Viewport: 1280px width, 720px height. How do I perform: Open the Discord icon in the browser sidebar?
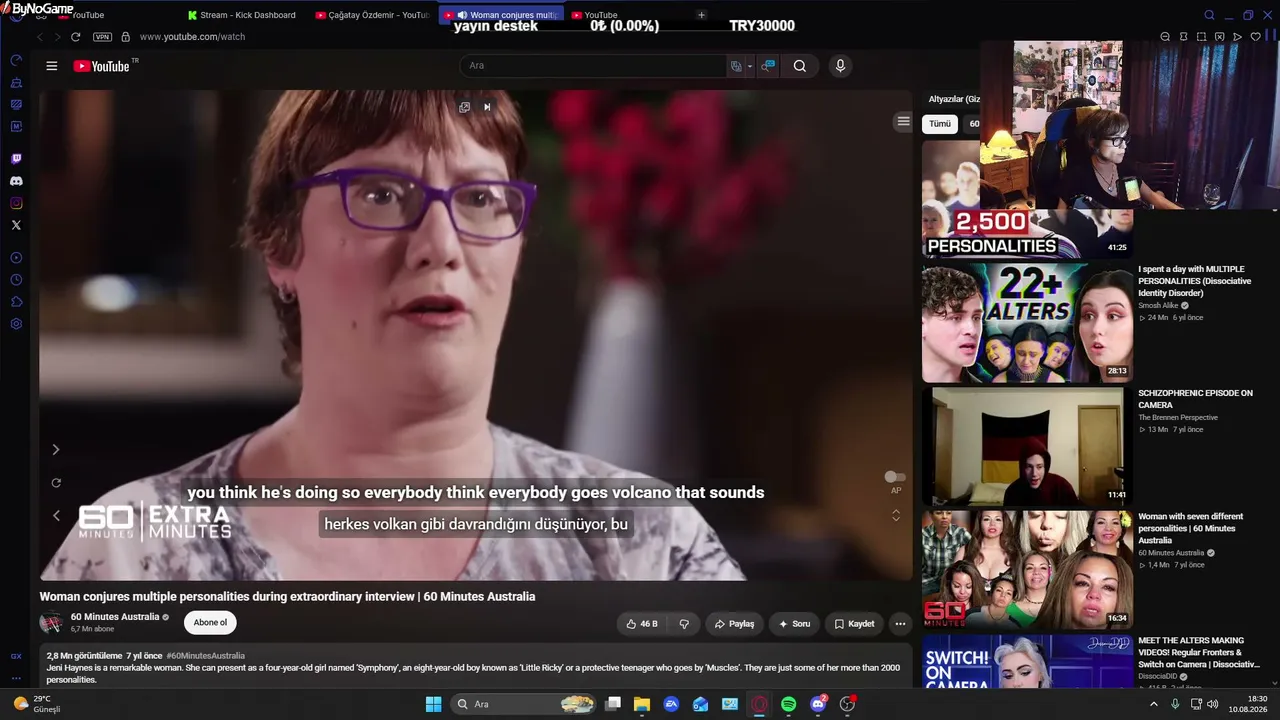16,181
